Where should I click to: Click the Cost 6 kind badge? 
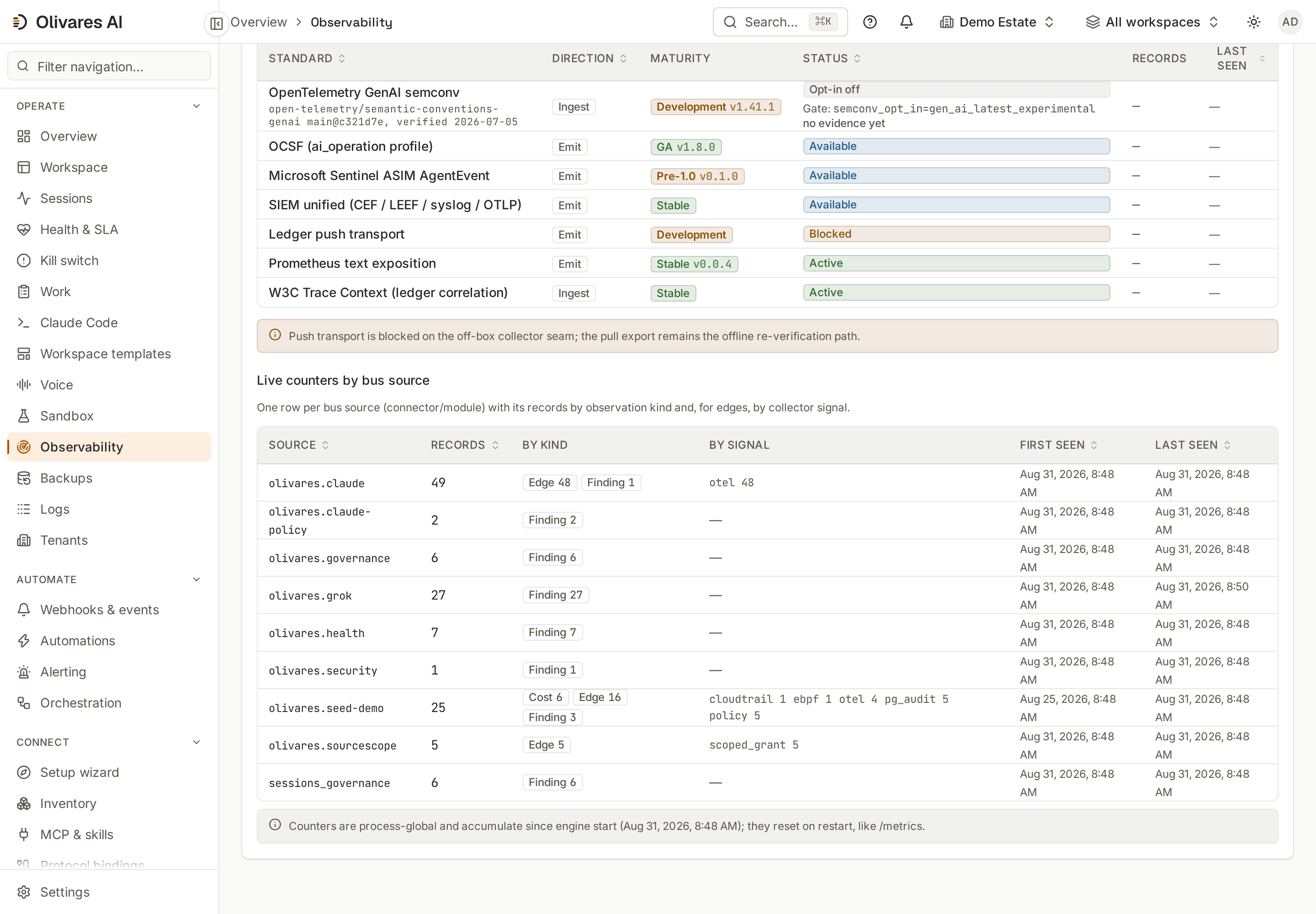pyautogui.click(x=545, y=697)
